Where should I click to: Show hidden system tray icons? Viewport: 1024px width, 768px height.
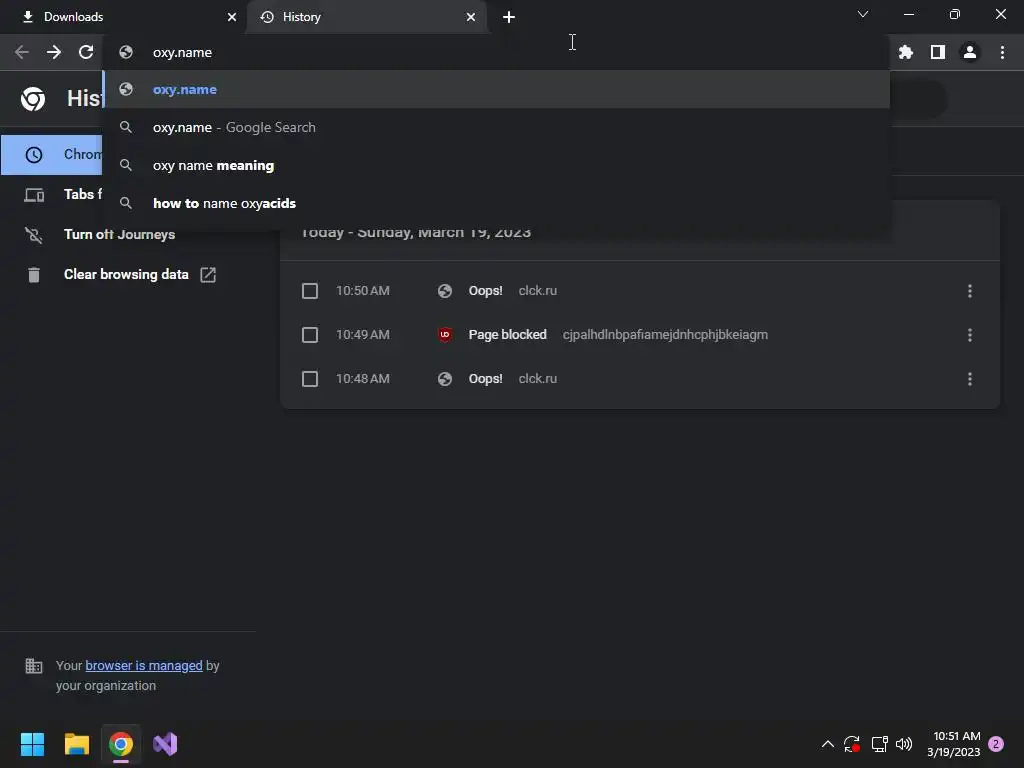coord(827,744)
